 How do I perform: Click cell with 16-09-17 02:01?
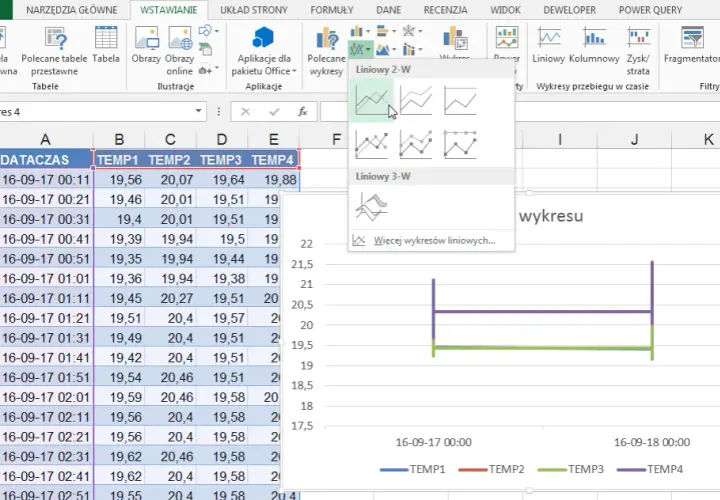(x=46, y=397)
